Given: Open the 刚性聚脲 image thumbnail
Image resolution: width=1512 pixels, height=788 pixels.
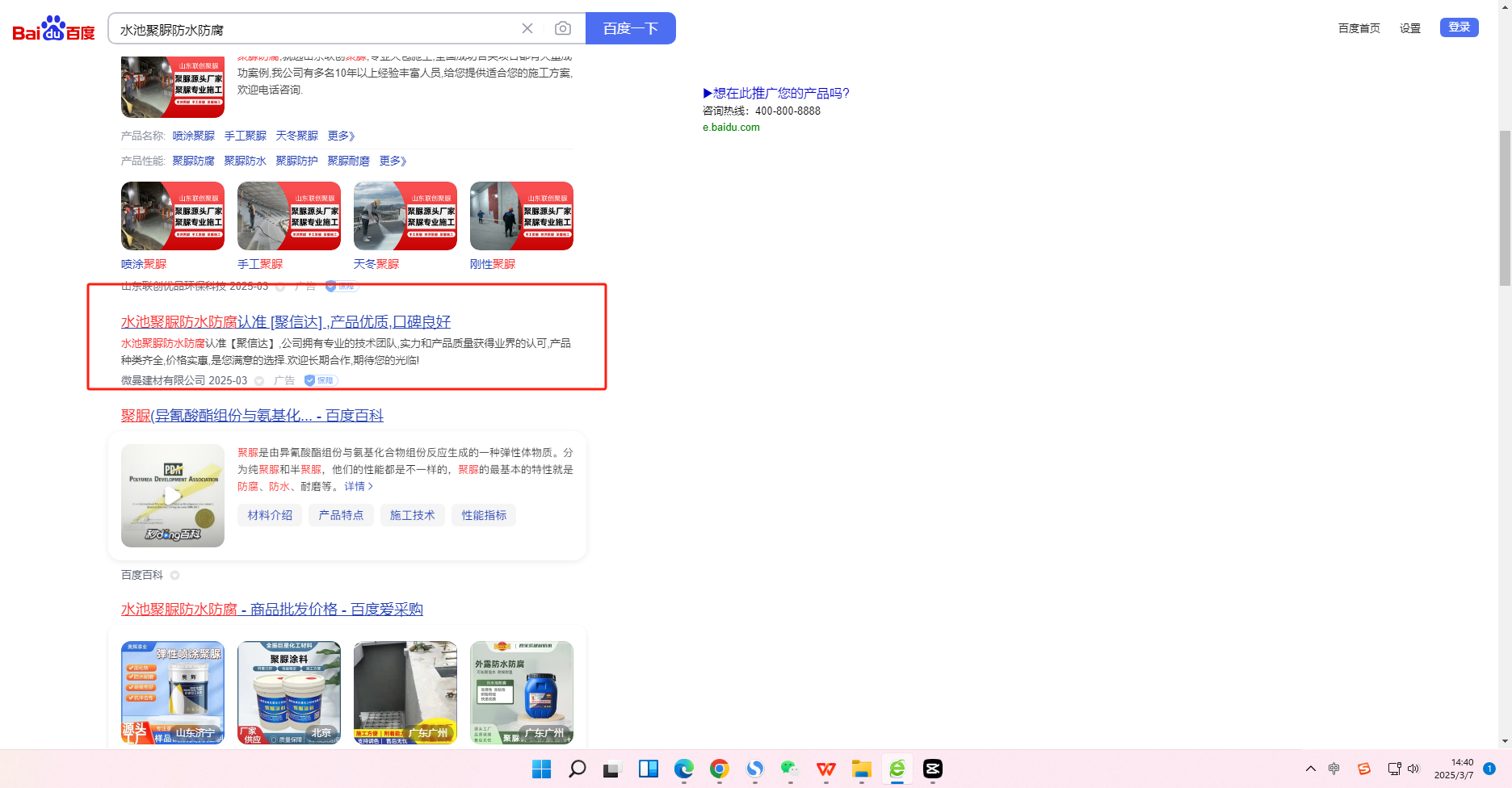Looking at the screenshot, I should [522, 216].
